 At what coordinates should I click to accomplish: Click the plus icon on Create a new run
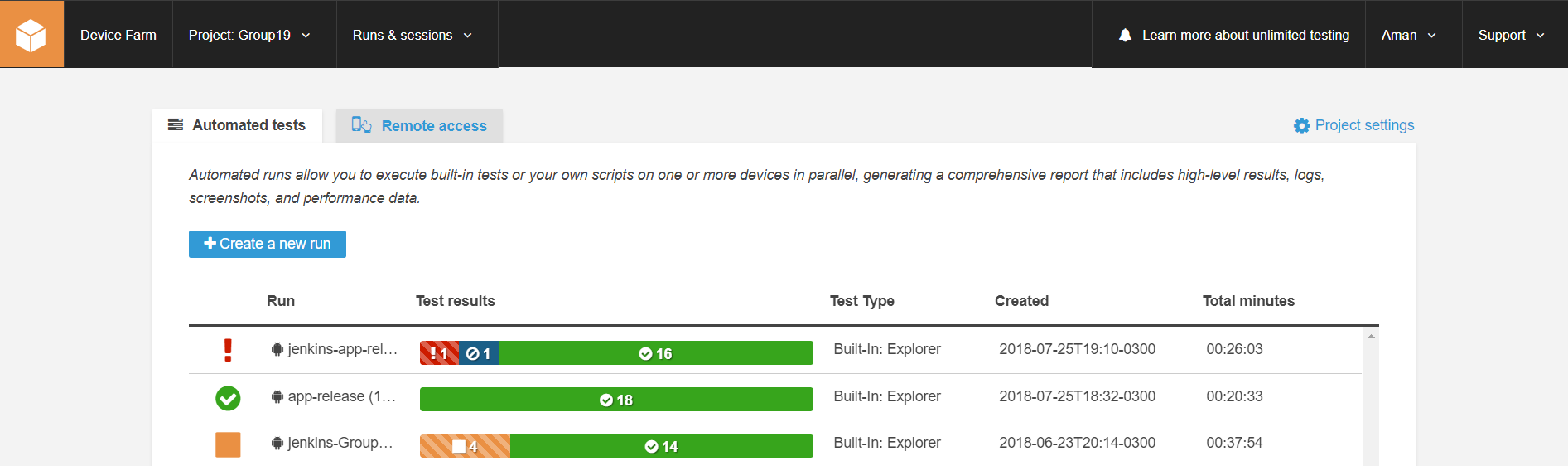pyautogui.click(x=210, y=243)
